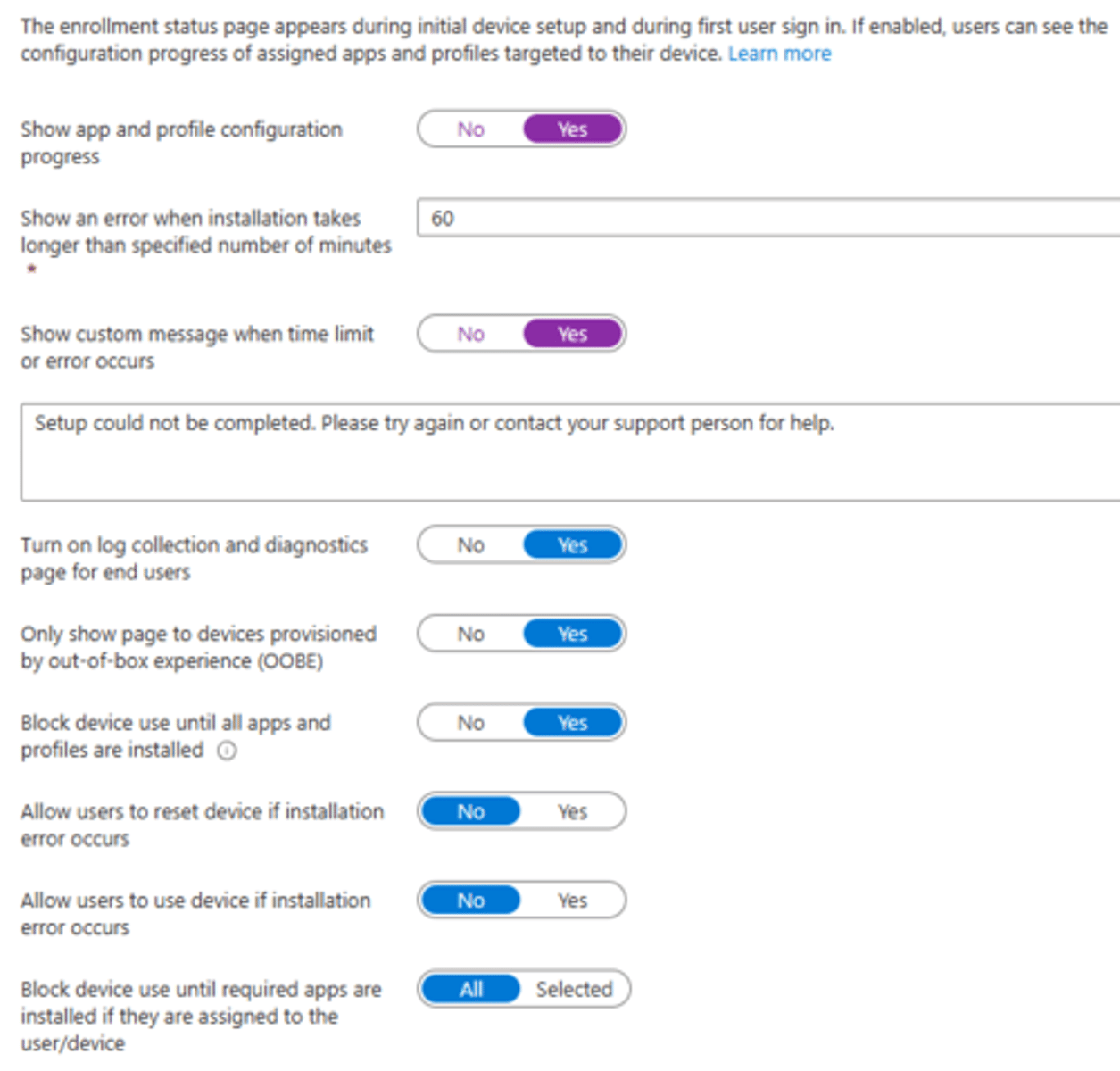Choose All for required apps blocking
Screen dimensions: 1120x1071
point(470,989)
